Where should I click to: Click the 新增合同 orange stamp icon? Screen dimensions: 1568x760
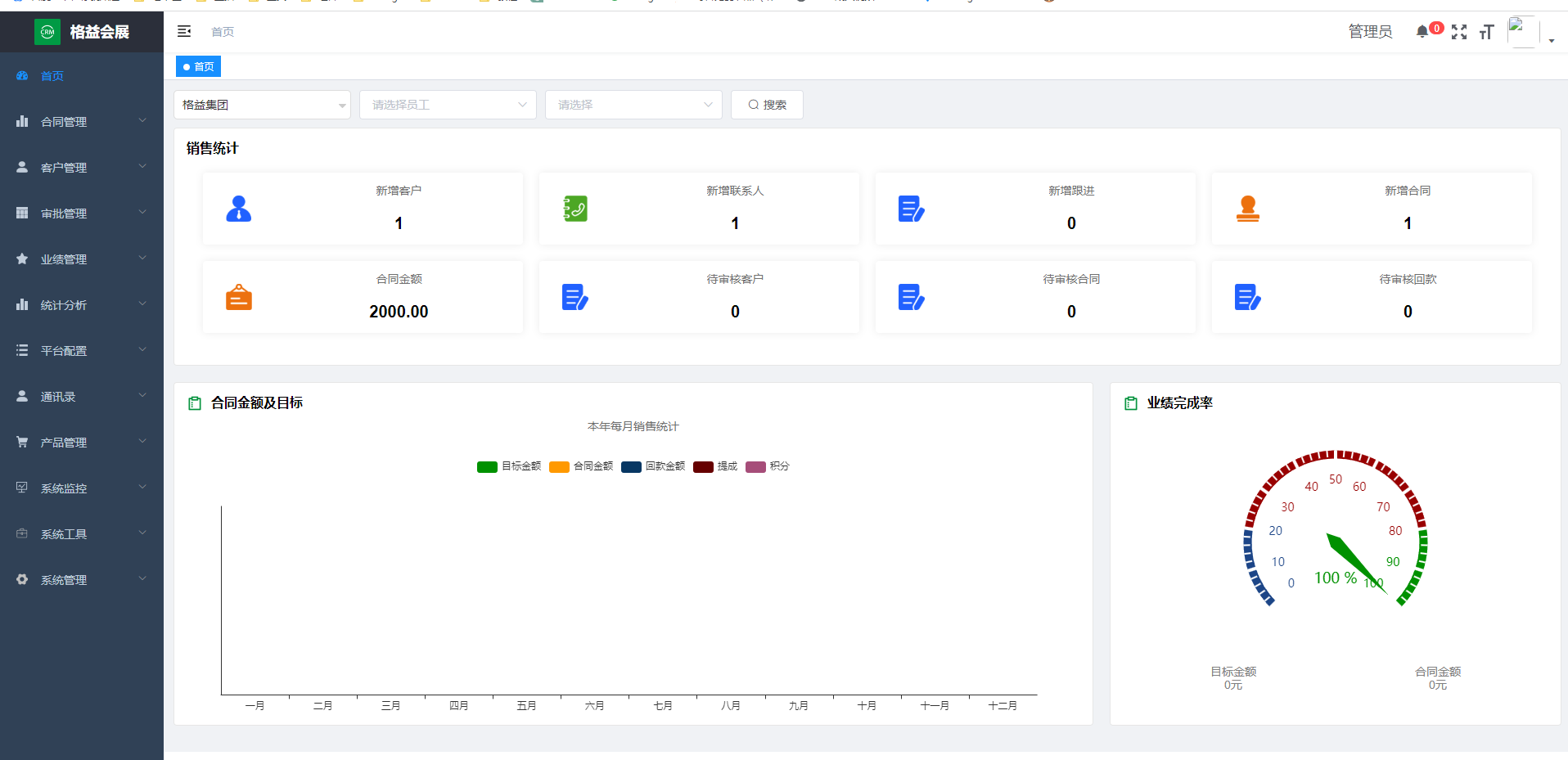pyautogui.click(x=1248, y=209)
